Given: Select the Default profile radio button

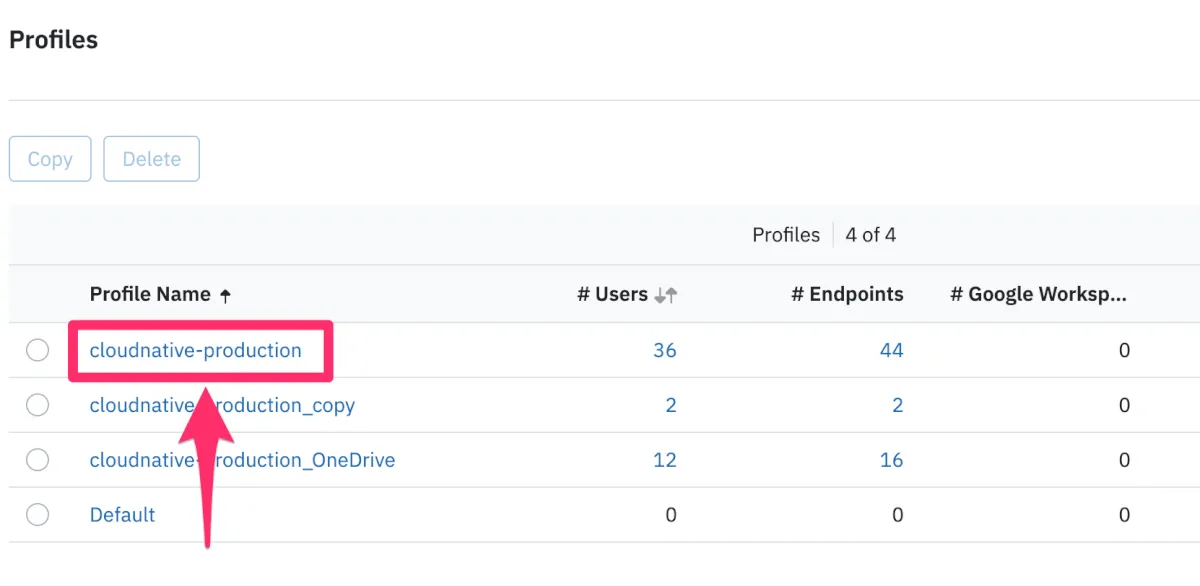Looking at the screenshot, I should click(x=37, y=515).
